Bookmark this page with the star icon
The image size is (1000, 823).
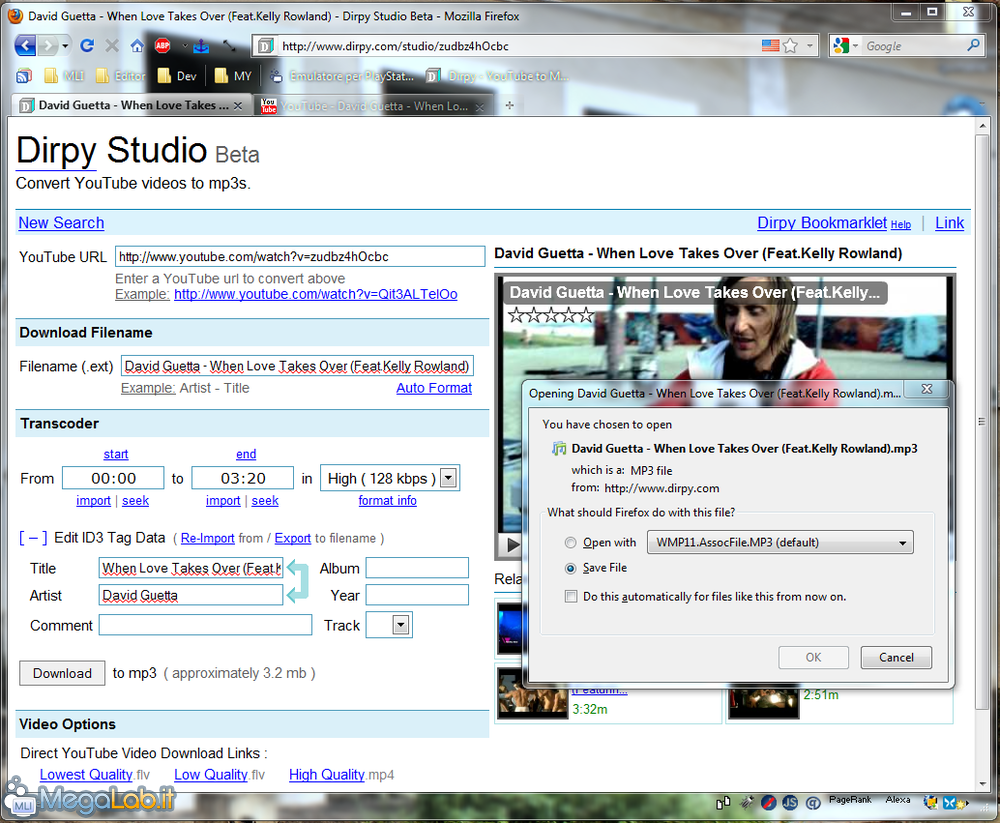pos(790,46)
